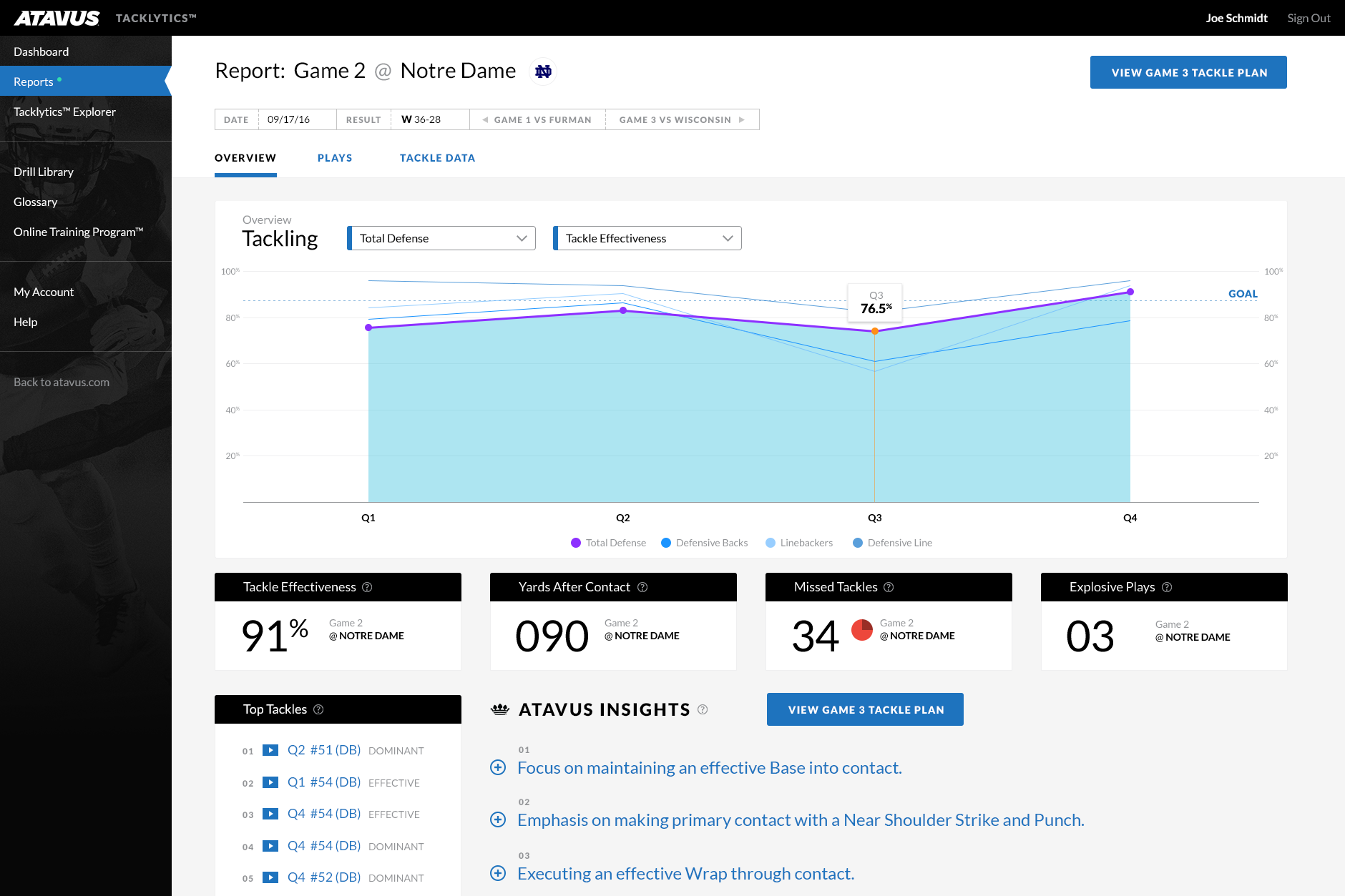Toggle Total Defense series in chart legend

[608, 543]
